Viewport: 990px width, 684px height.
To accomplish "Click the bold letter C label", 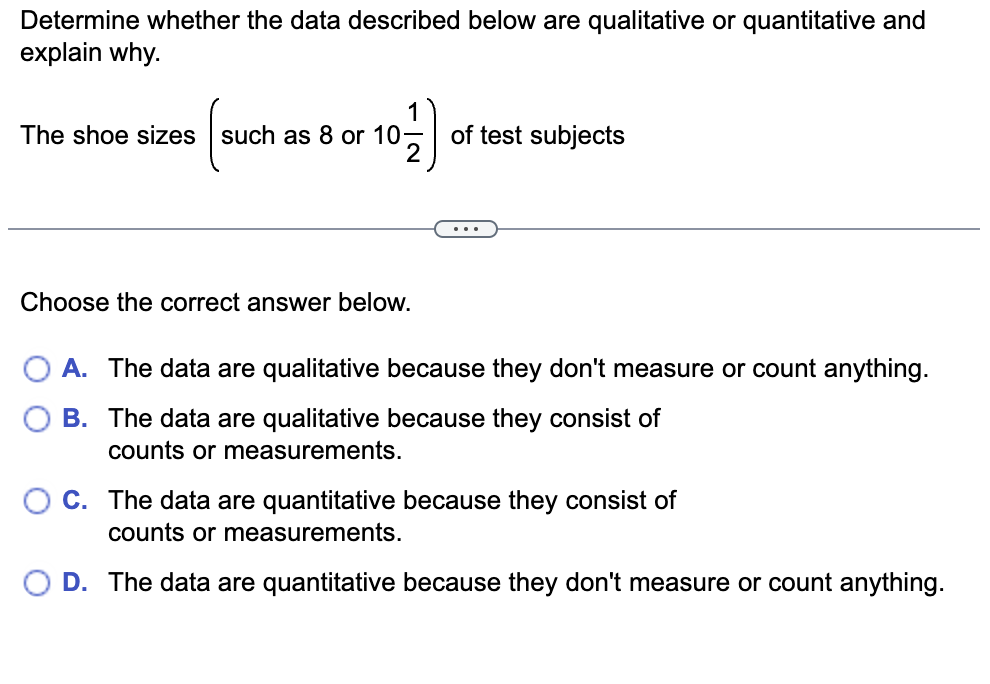I will coord(74,500).
